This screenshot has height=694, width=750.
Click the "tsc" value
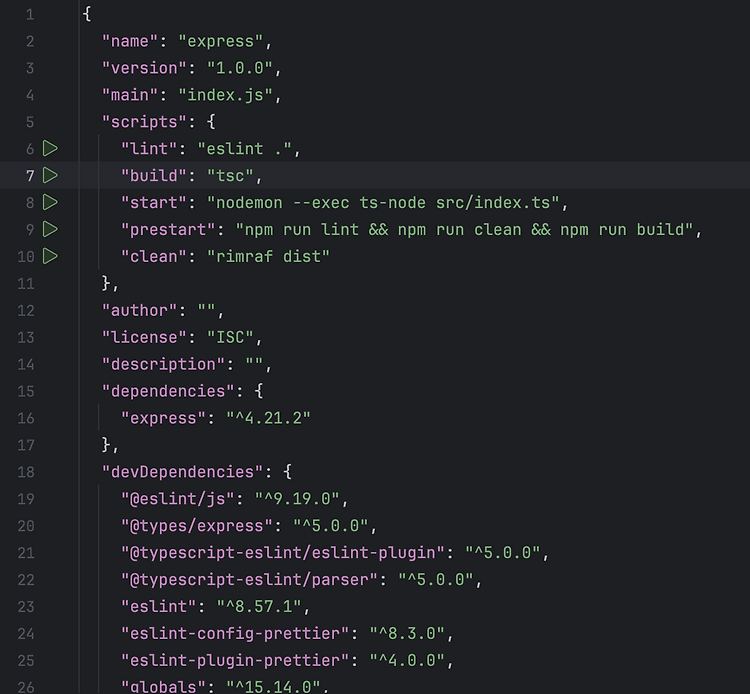point(230,176)
